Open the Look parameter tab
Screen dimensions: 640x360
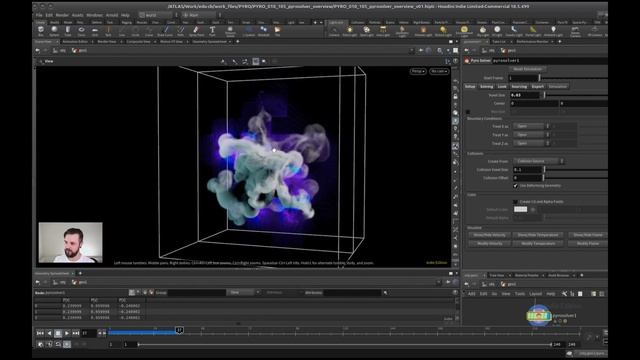click(502, 87)
